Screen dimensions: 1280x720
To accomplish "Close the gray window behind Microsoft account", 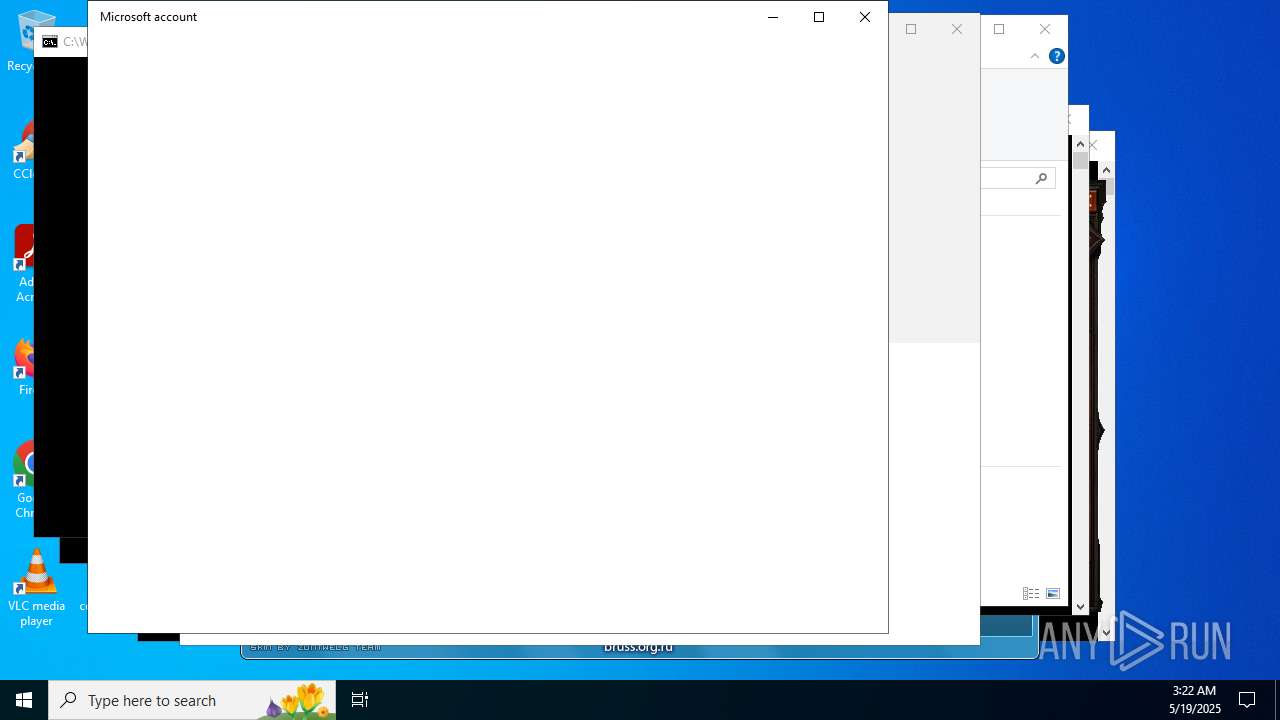I will coord(957,29).
